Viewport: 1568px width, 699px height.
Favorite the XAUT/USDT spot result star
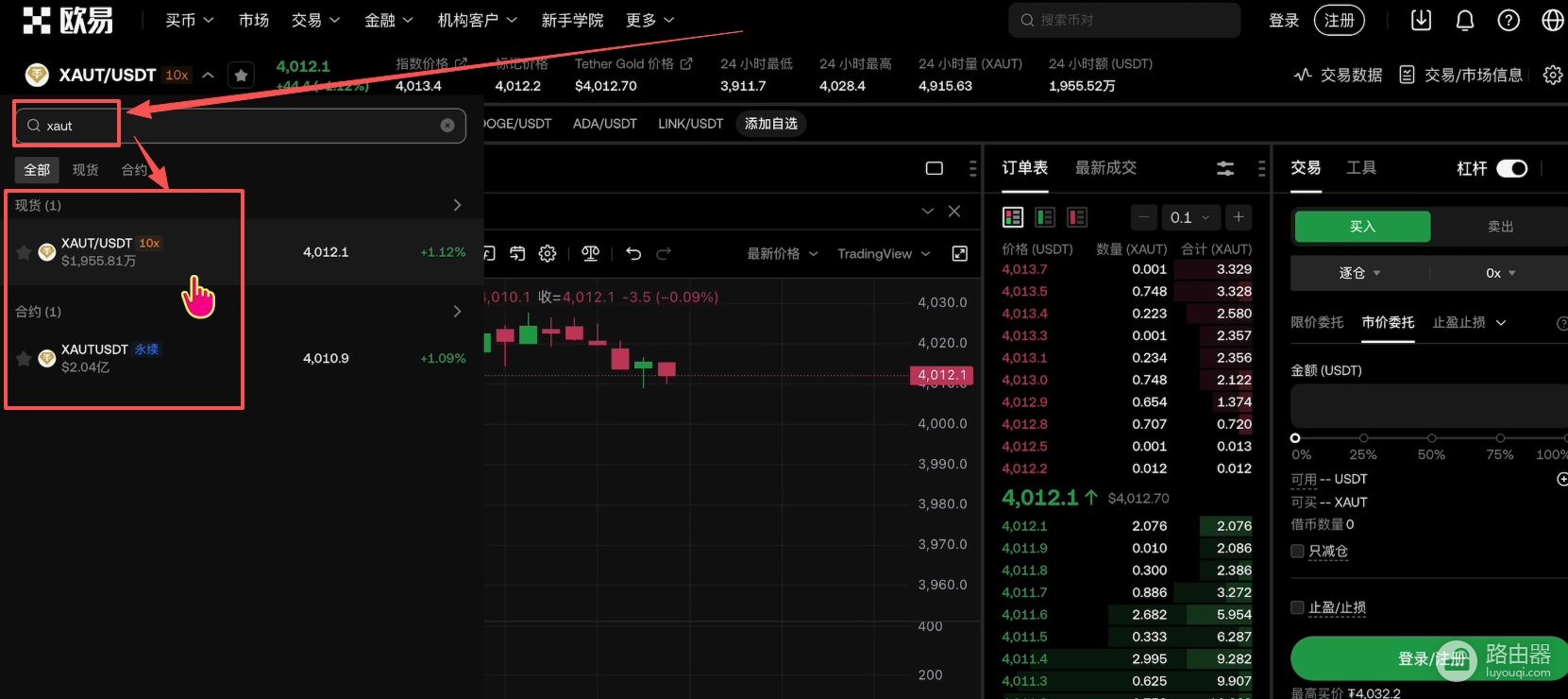24,252
